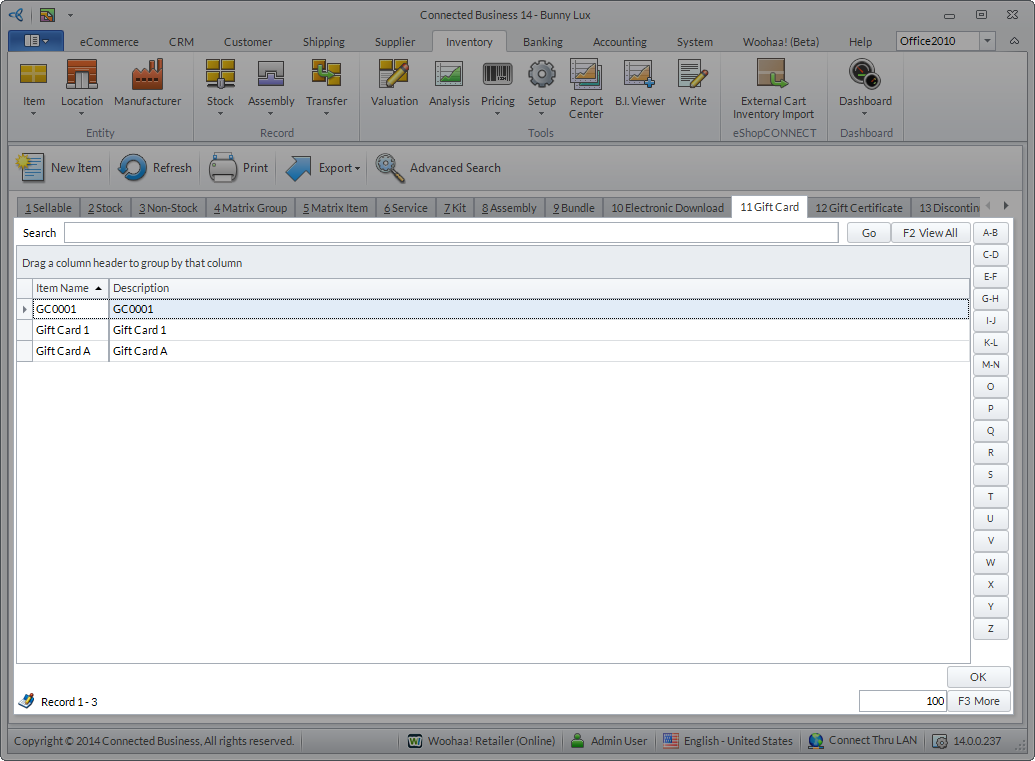The image size is (1035, 761).
Task: Collapse the ribbon with the up chevron
Action: [x=1014, y=41]
